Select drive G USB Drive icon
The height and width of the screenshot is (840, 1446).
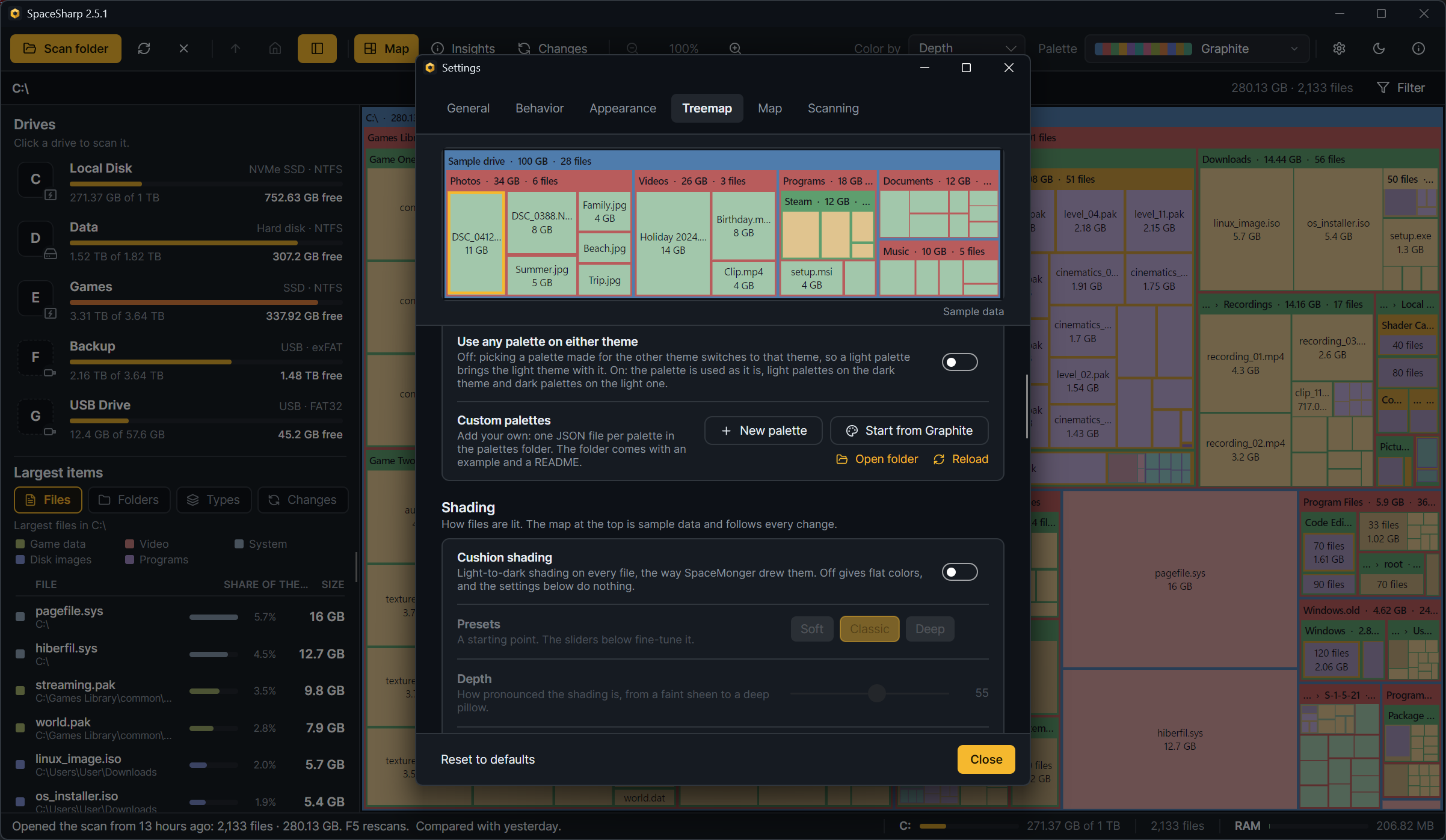coord(36,417)
